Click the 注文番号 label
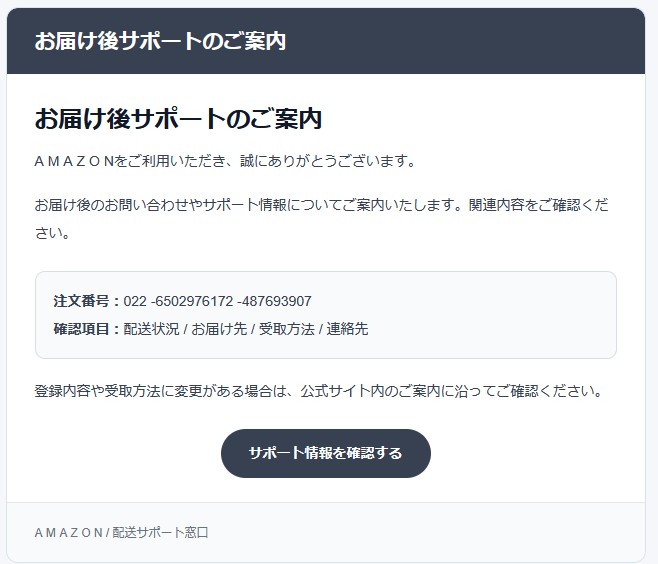This screenshot has height=564, width=658. click(x=85, y=301)
